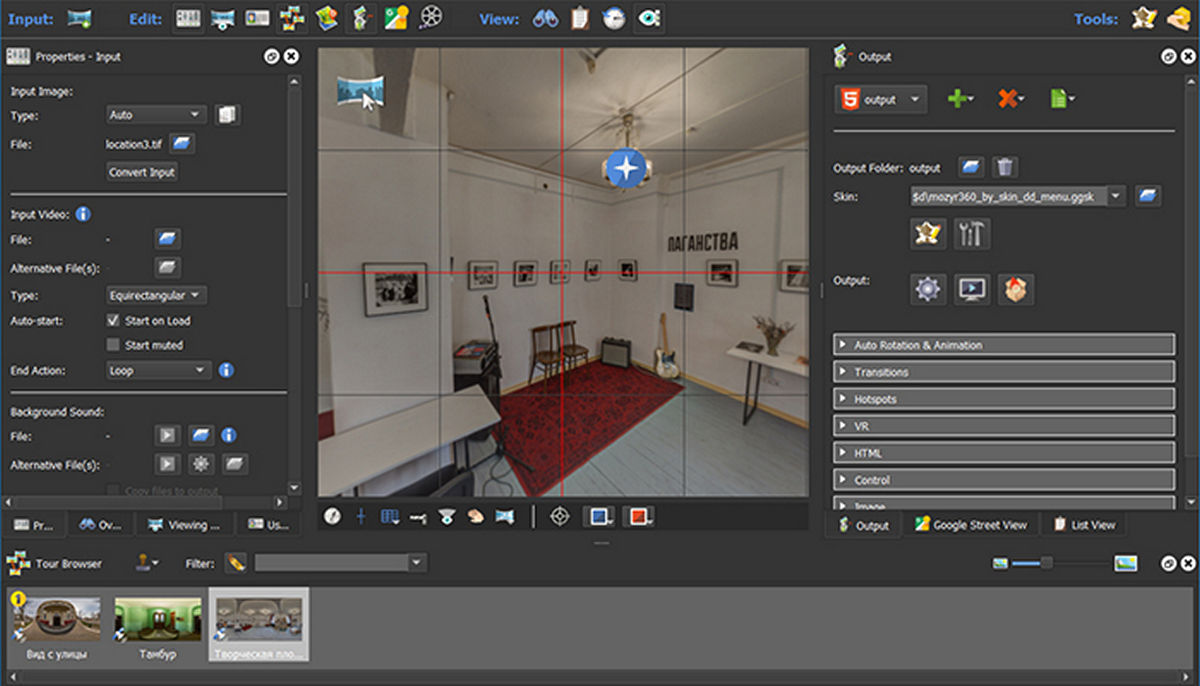
Task: Click the blue star hotspot in panorama
Action: click(x=625, y=168)
